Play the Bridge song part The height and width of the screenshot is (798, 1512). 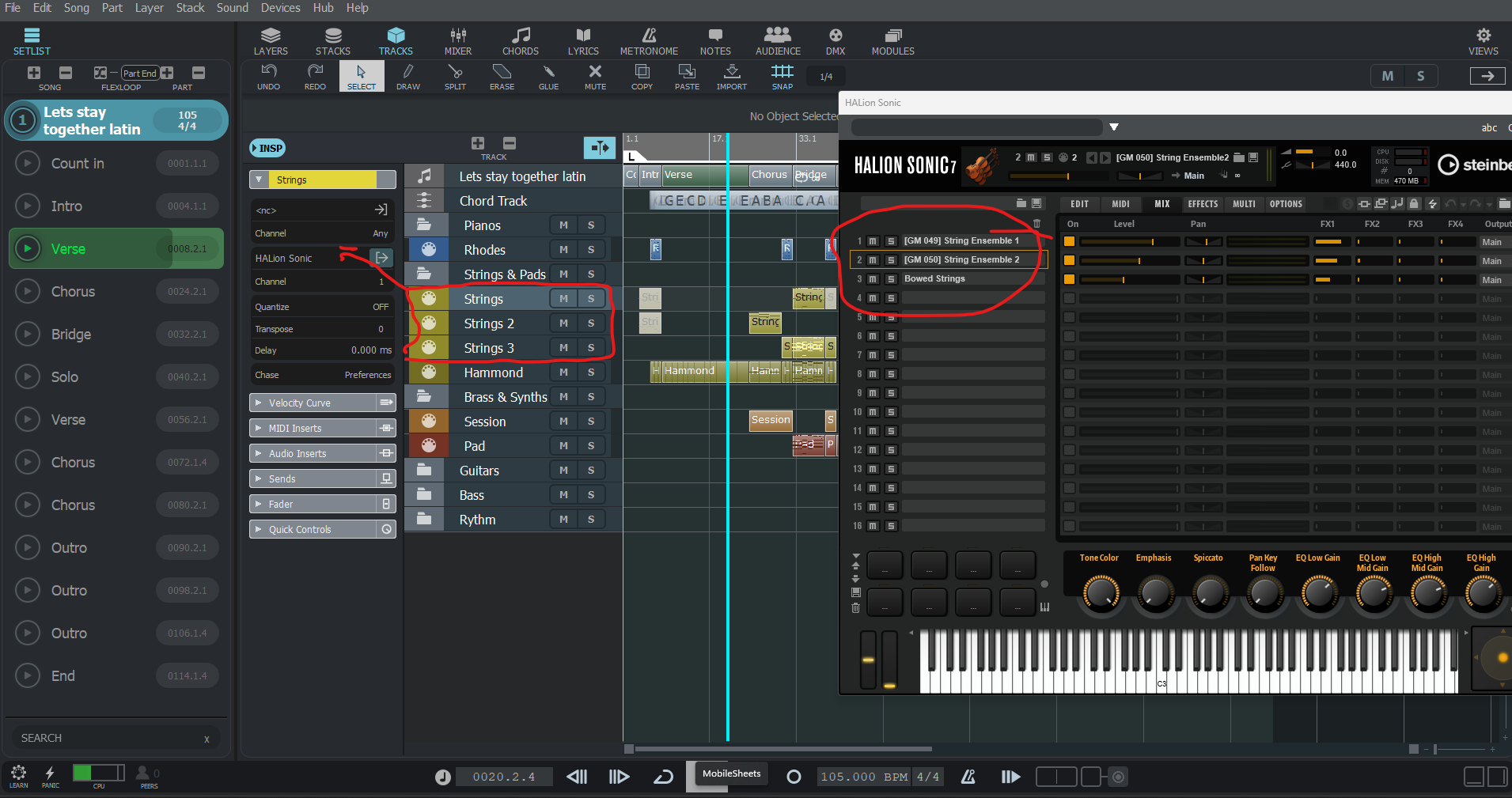point(28,335)
